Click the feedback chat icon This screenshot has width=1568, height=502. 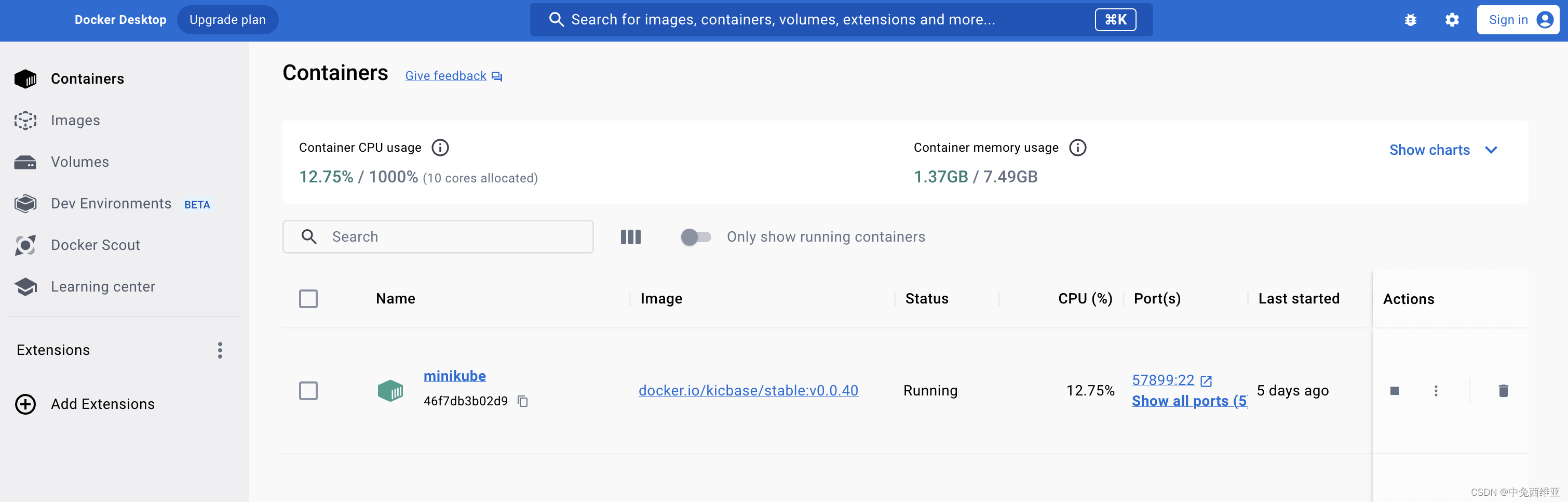tap(497, 76)
